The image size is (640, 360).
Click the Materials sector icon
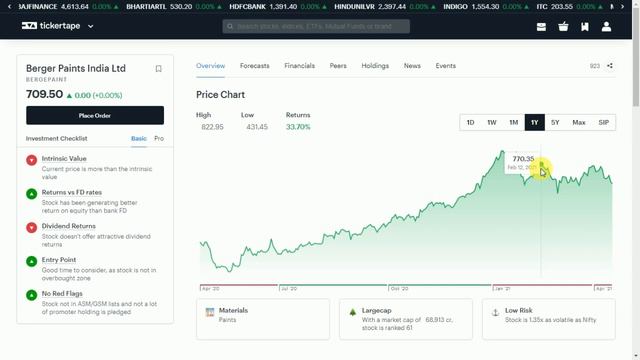(210, 312)
